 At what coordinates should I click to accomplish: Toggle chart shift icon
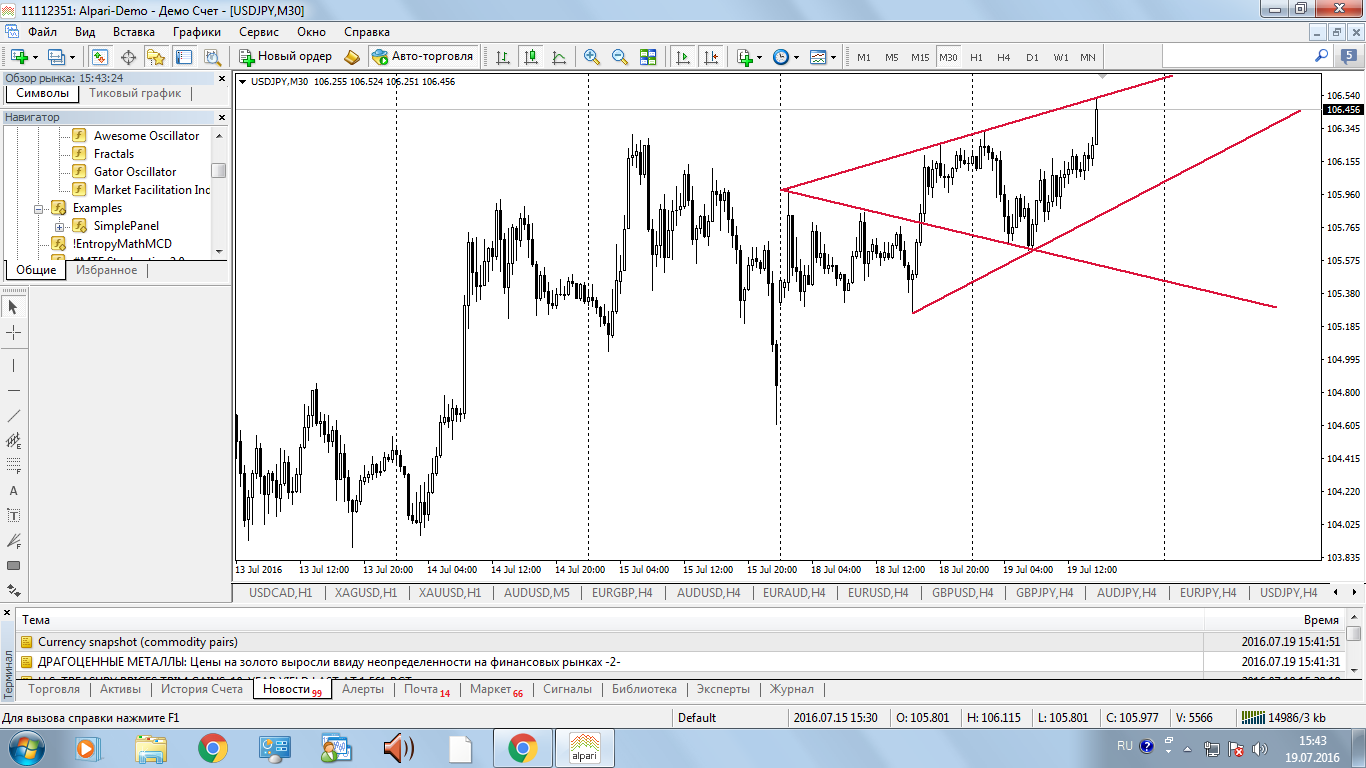[x=711, y=57]
